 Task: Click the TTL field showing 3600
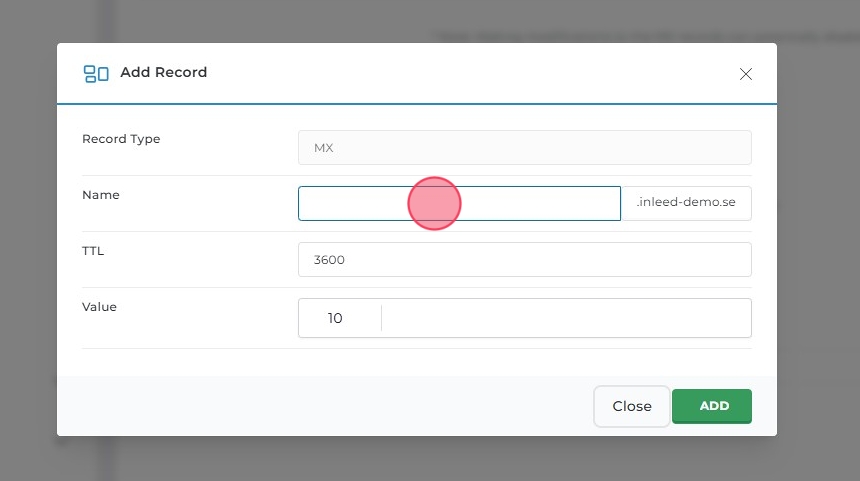tap(524, 259)
